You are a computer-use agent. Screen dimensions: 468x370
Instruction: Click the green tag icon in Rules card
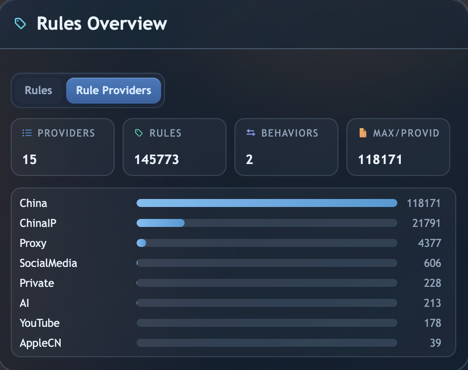pyautogui.click(x=139, y=133)
